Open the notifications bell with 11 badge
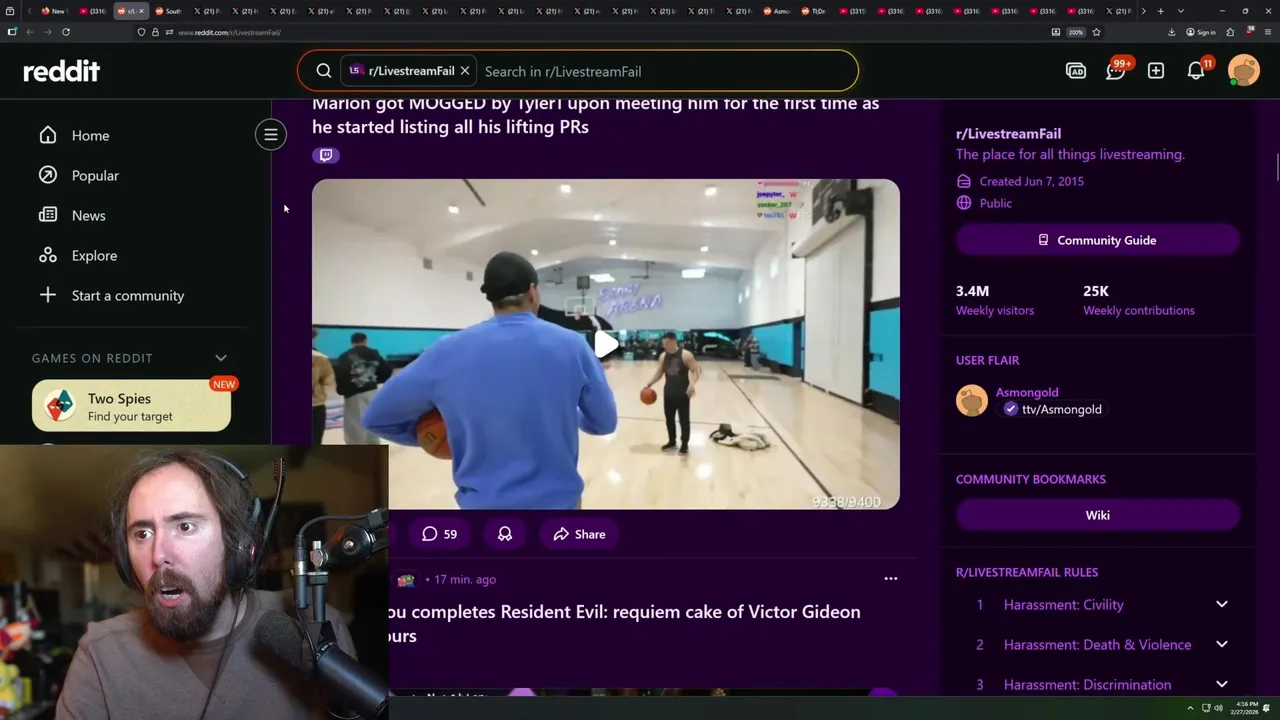The height and width of the screenshot is (720, 1280). pos(1197,70)
